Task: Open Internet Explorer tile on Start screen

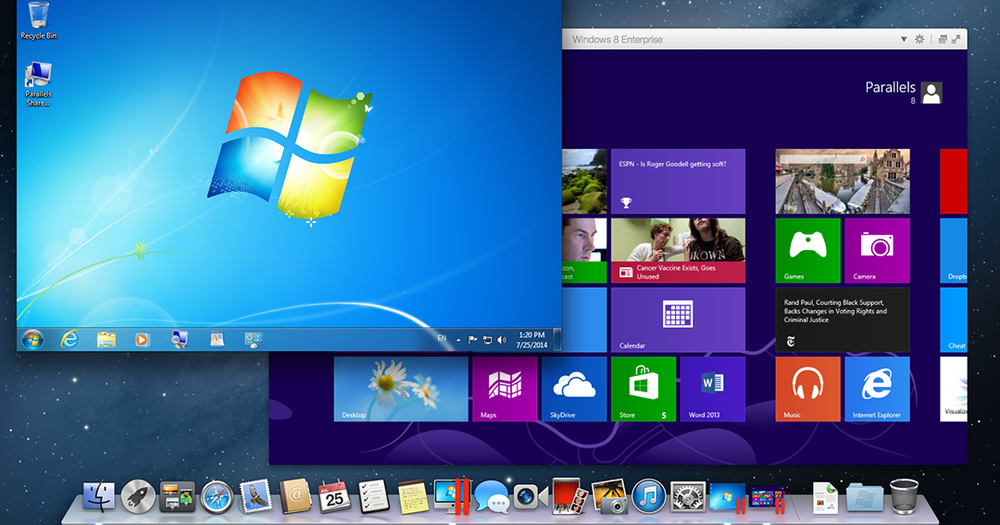Action: (x=877, y=389)
